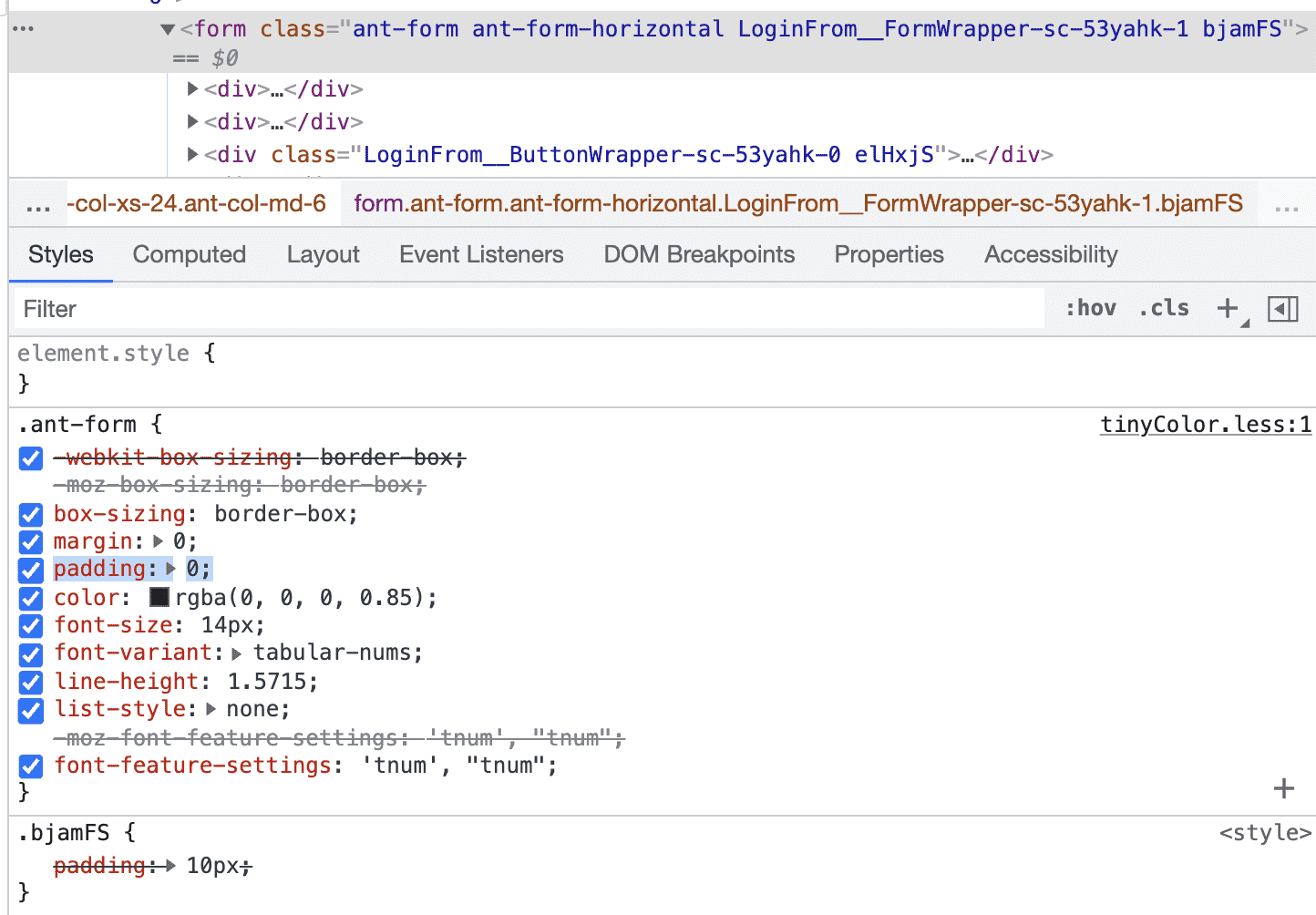Insert style rule plus in .ant-form block

pyautogui.click(x=1283, y=788)
